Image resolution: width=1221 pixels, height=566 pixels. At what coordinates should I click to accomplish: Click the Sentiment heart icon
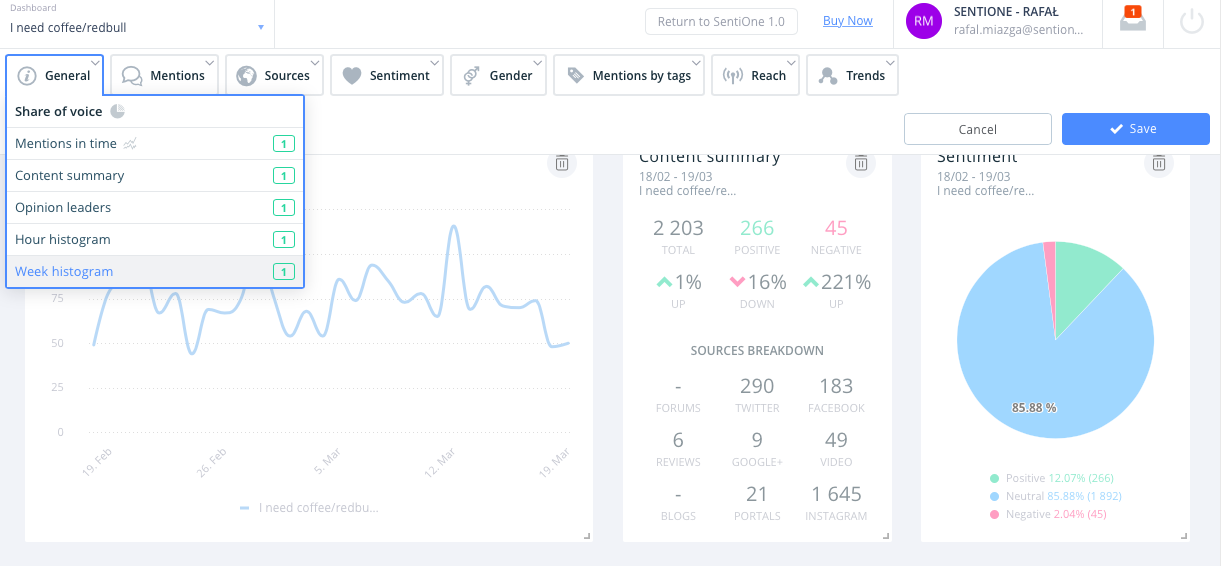pyautogui.click(x=351, y=76)
